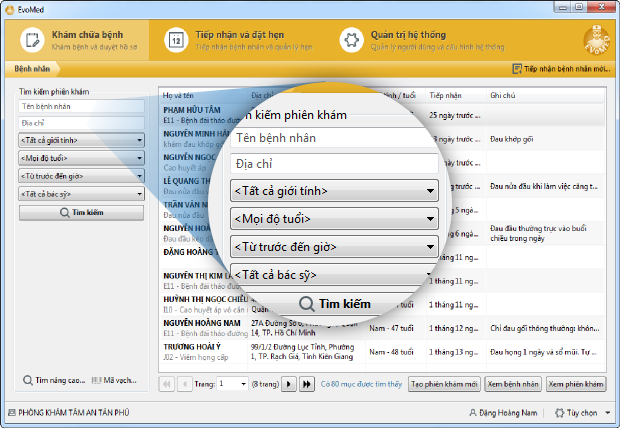Go to the next results page

(x=289, y=384)
